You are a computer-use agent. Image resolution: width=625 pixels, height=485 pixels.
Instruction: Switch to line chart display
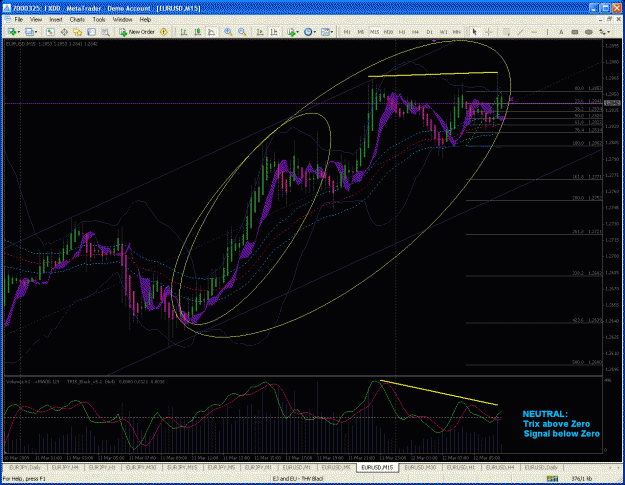(211, 32)
